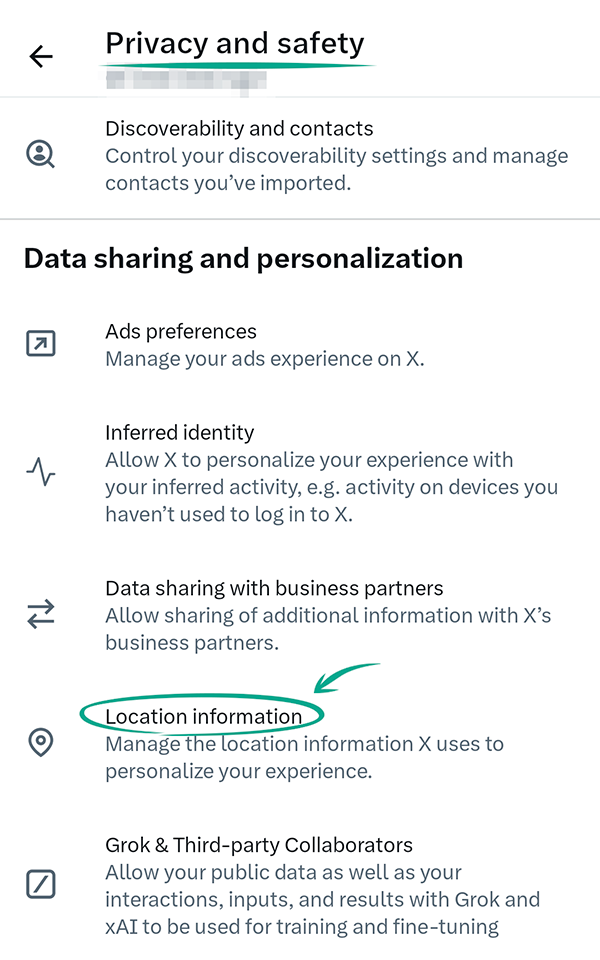Viewport: 600px width, 960px height.
Task: Go back using the left arrow
Action: point(41,57)
